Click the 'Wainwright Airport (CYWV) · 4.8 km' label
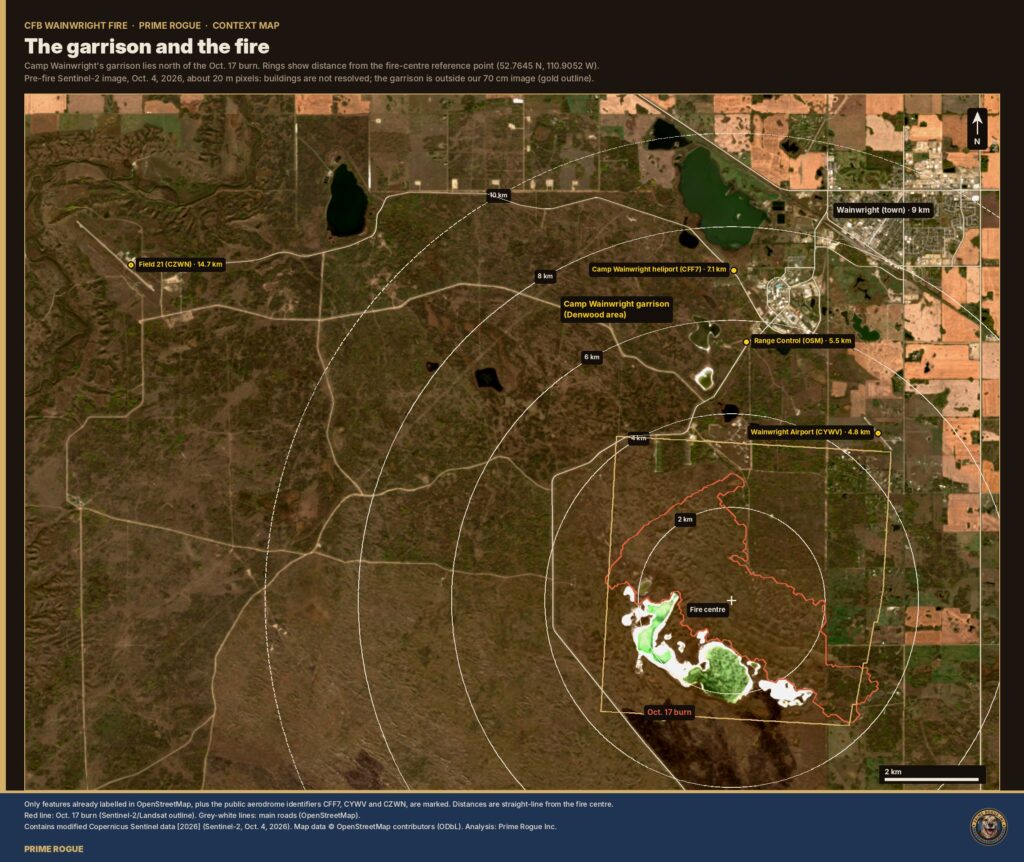The height and width of the screenshot is (862, 1024). coord(810,432)
